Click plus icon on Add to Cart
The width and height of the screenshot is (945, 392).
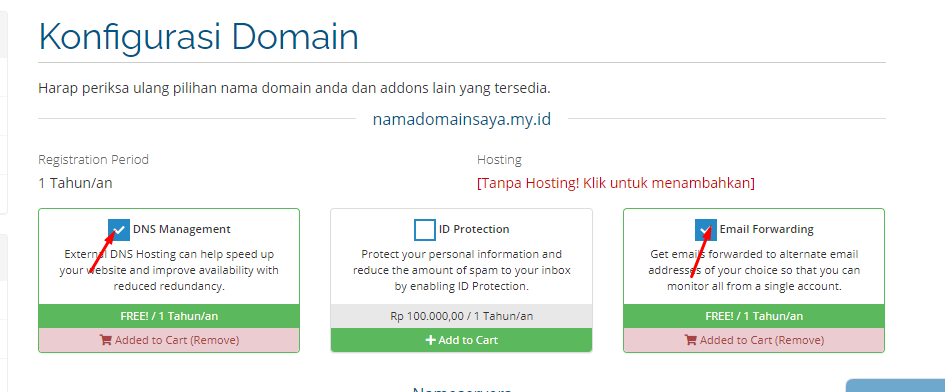[430, 340]
